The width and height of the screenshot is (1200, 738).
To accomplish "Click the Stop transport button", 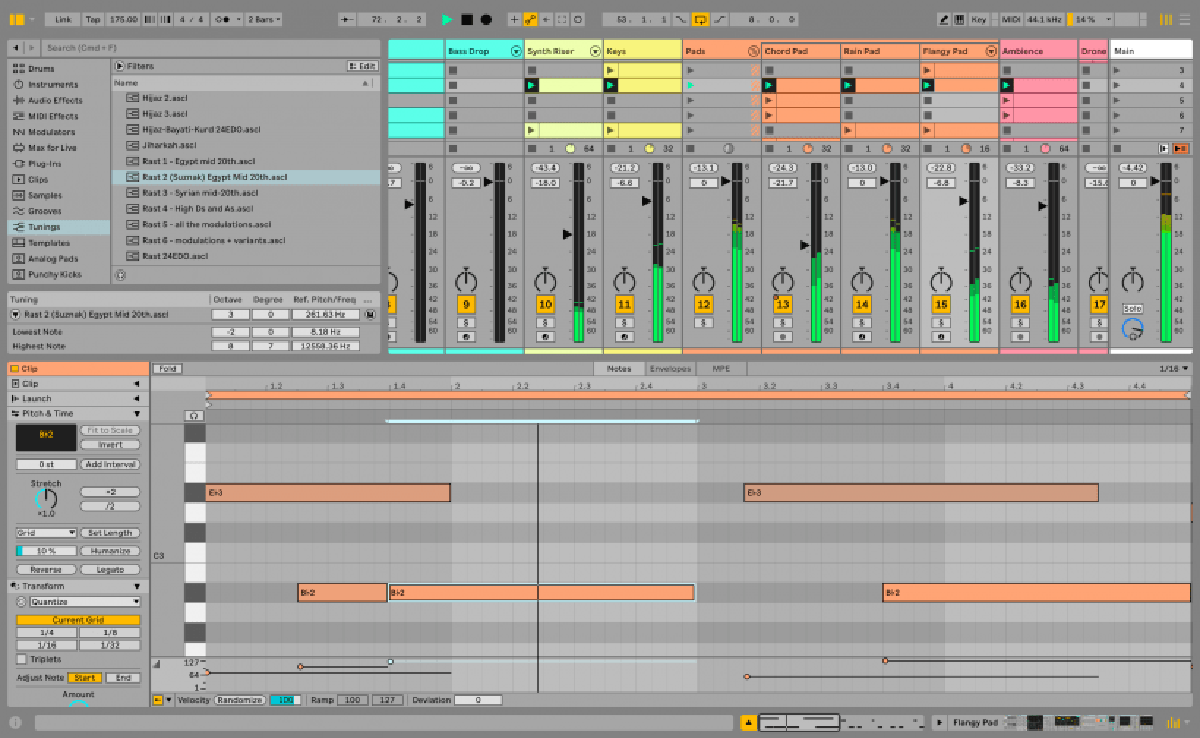I will [466, 19].
